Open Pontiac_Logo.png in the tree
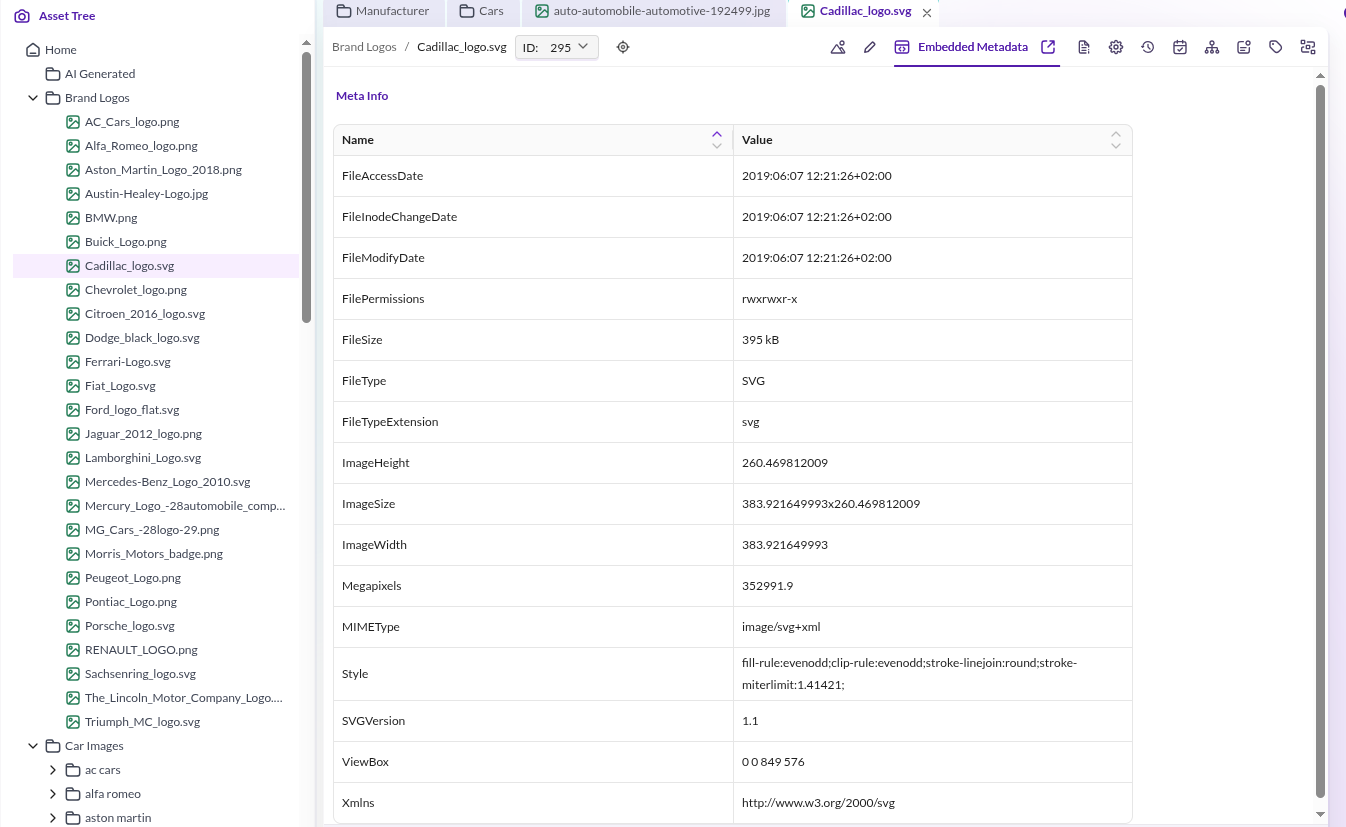 click(131, 602)
